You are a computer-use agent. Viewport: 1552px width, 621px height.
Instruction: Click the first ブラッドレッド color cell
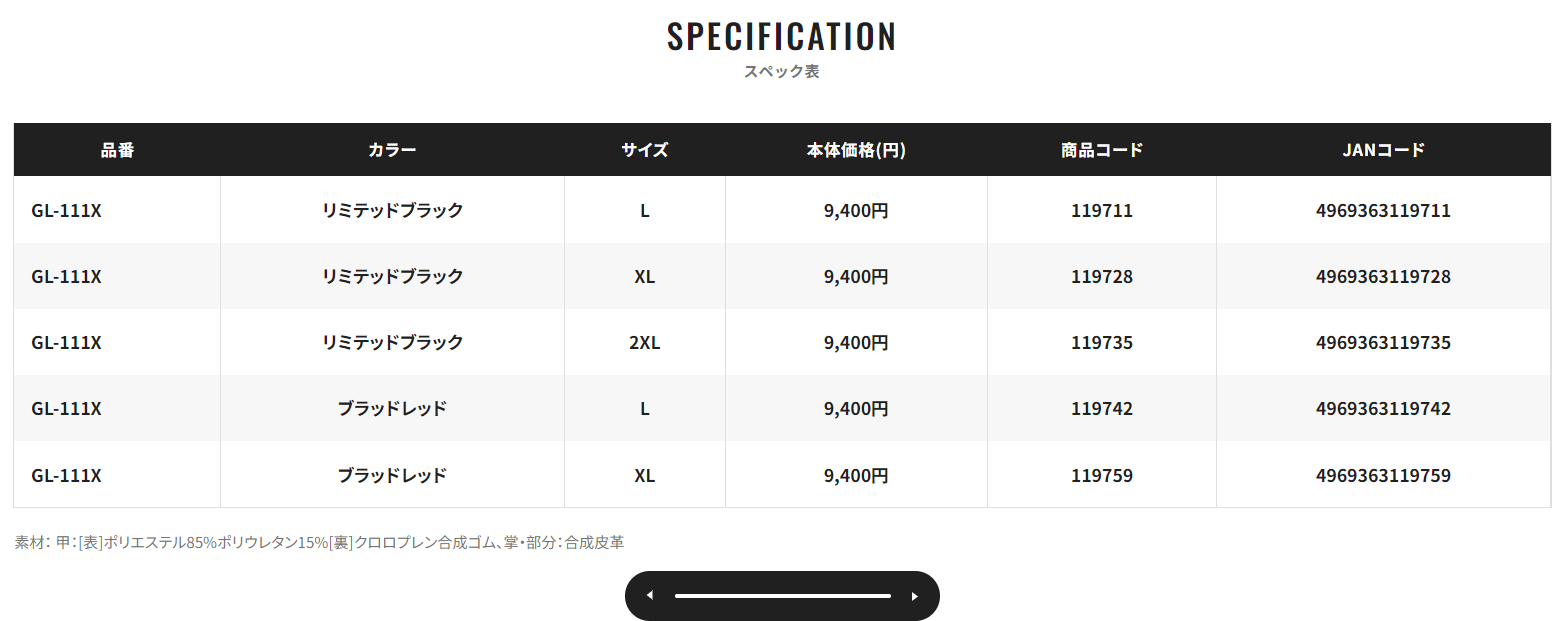[392, 409]
